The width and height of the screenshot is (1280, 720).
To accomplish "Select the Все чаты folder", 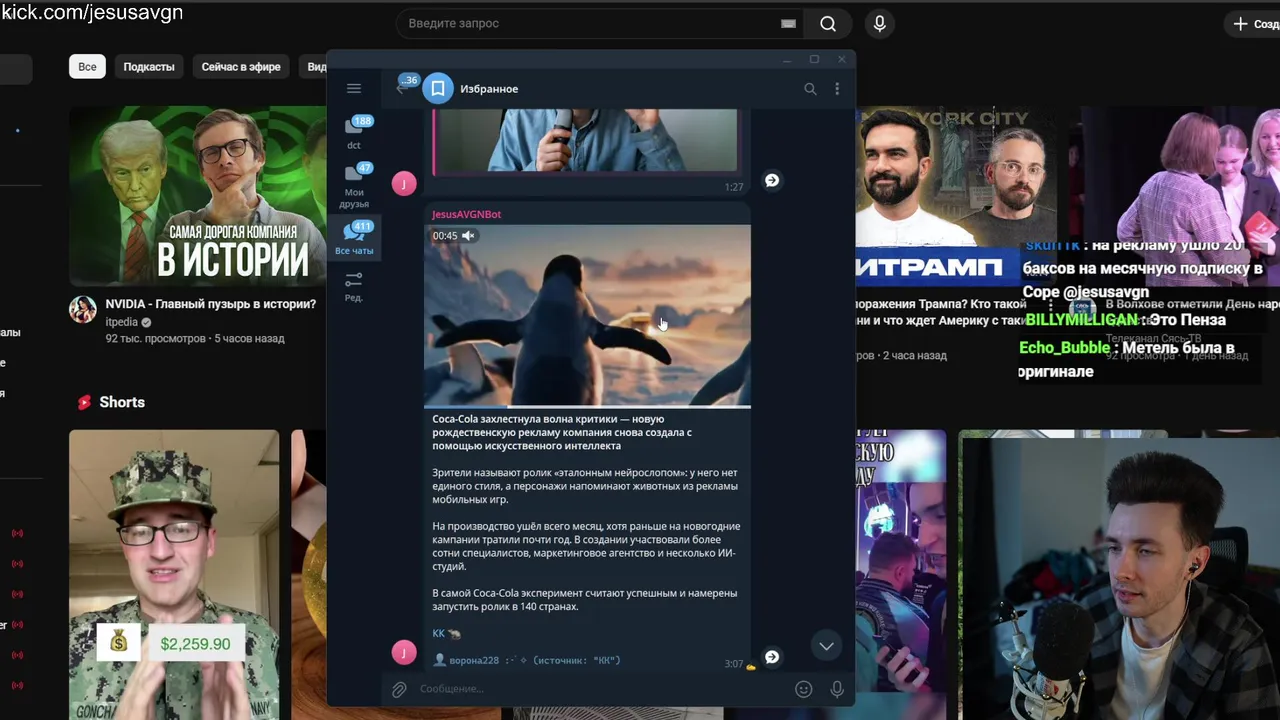I will [354, 238].
